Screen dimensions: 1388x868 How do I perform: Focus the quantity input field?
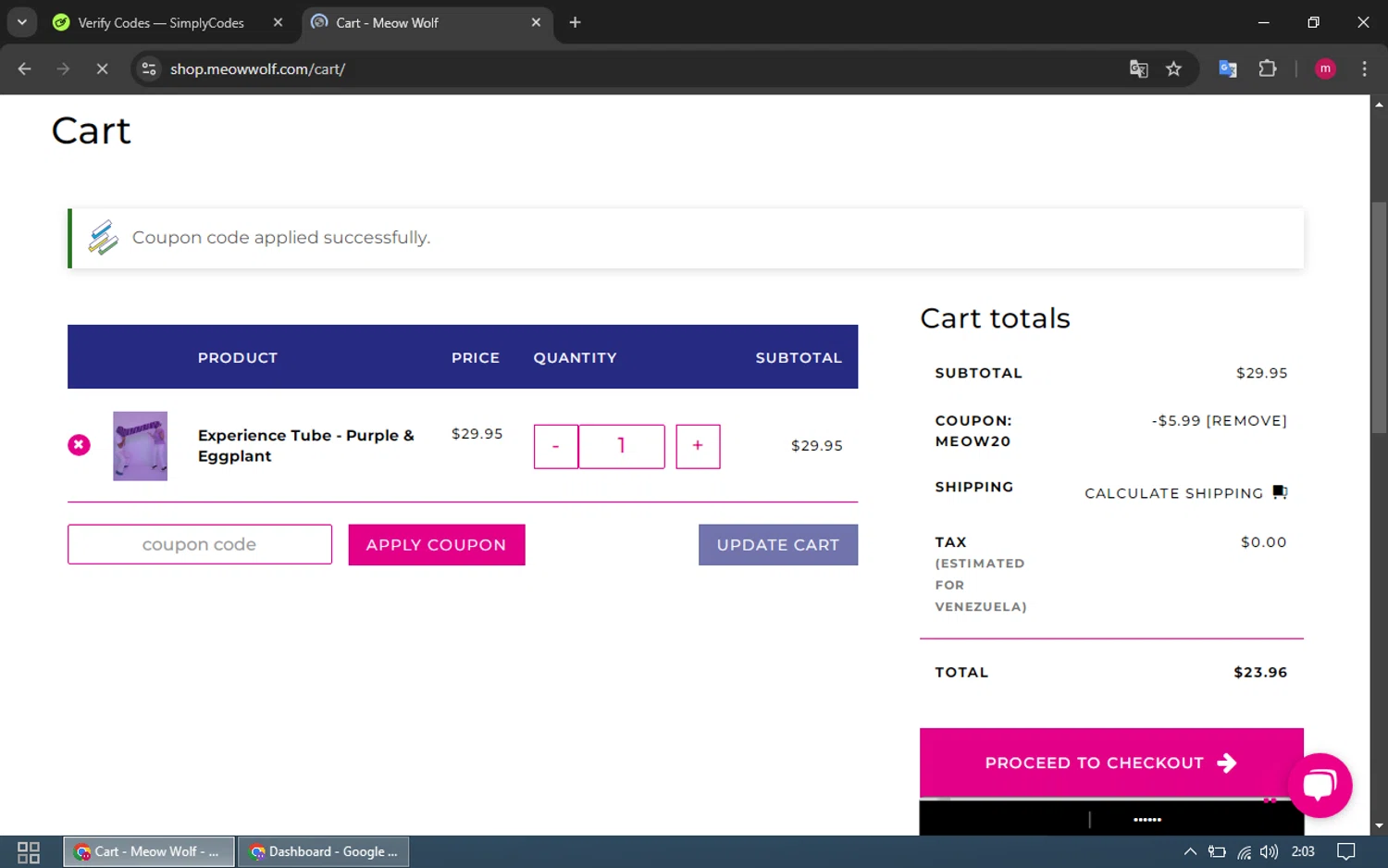[622, 446]
